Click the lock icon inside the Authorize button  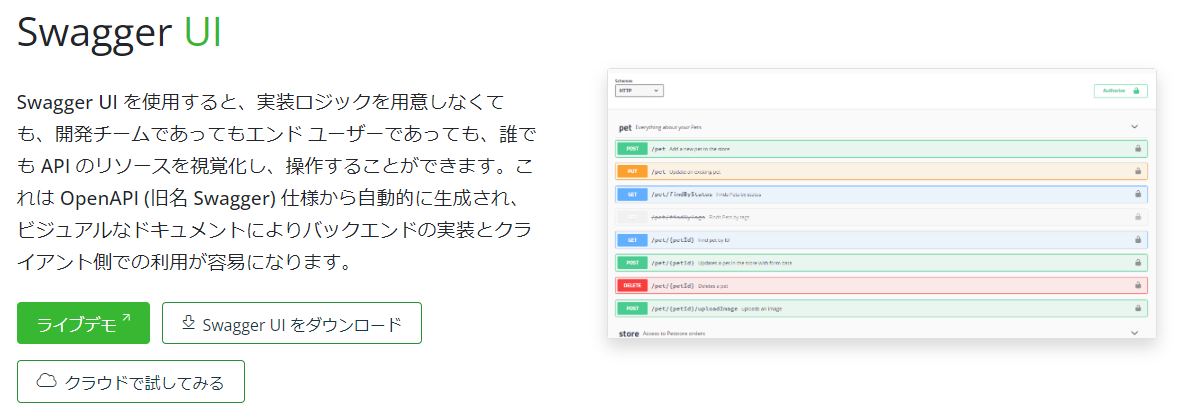point(1136,91)
